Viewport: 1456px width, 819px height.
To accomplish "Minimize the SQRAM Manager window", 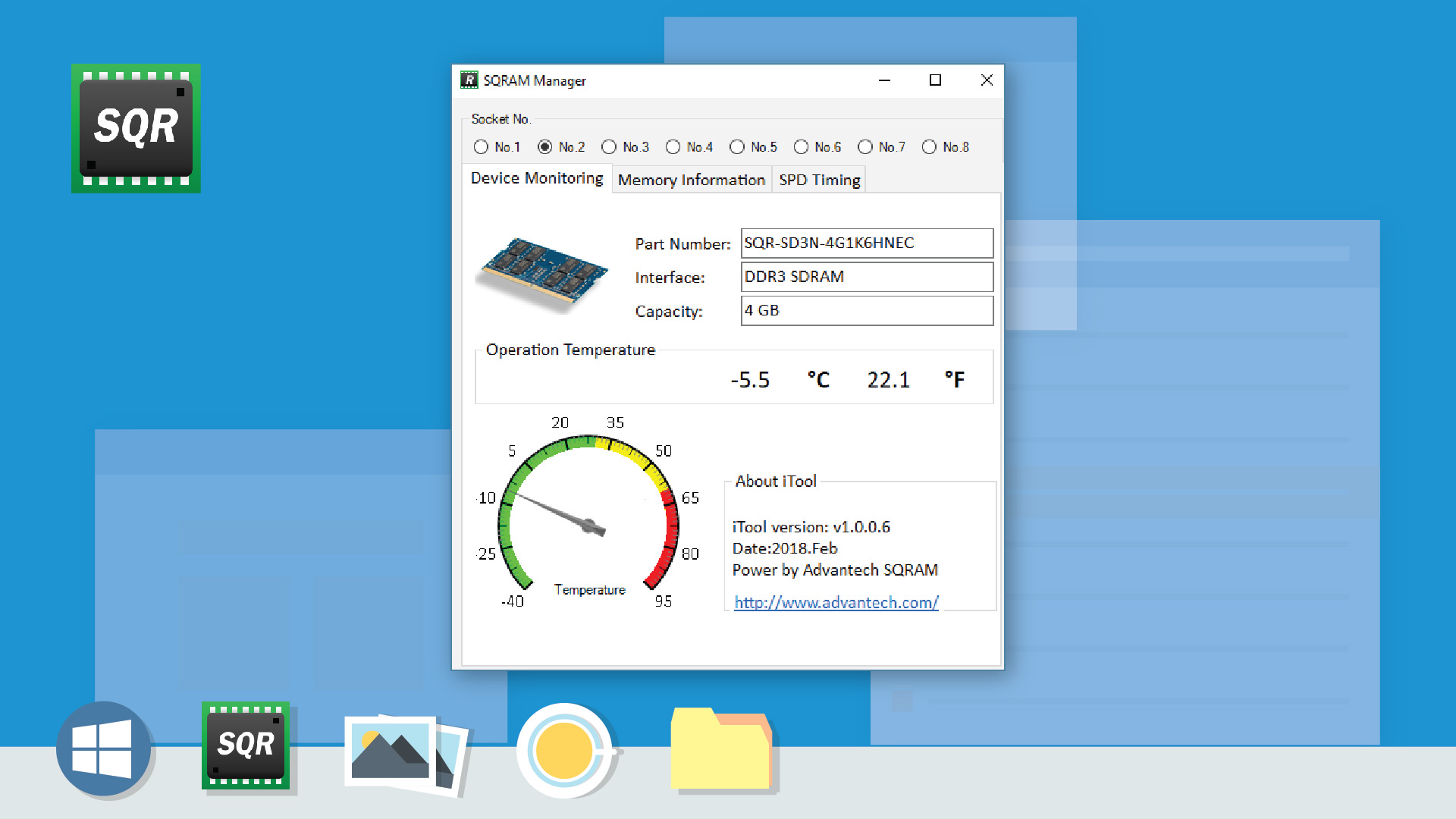I will 884,80.
